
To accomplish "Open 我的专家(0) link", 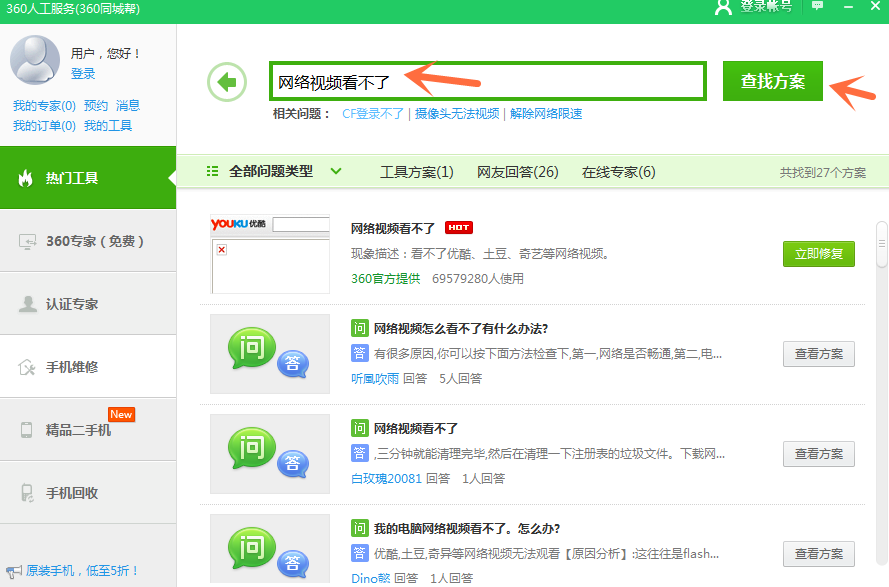I will coord(44,105).
